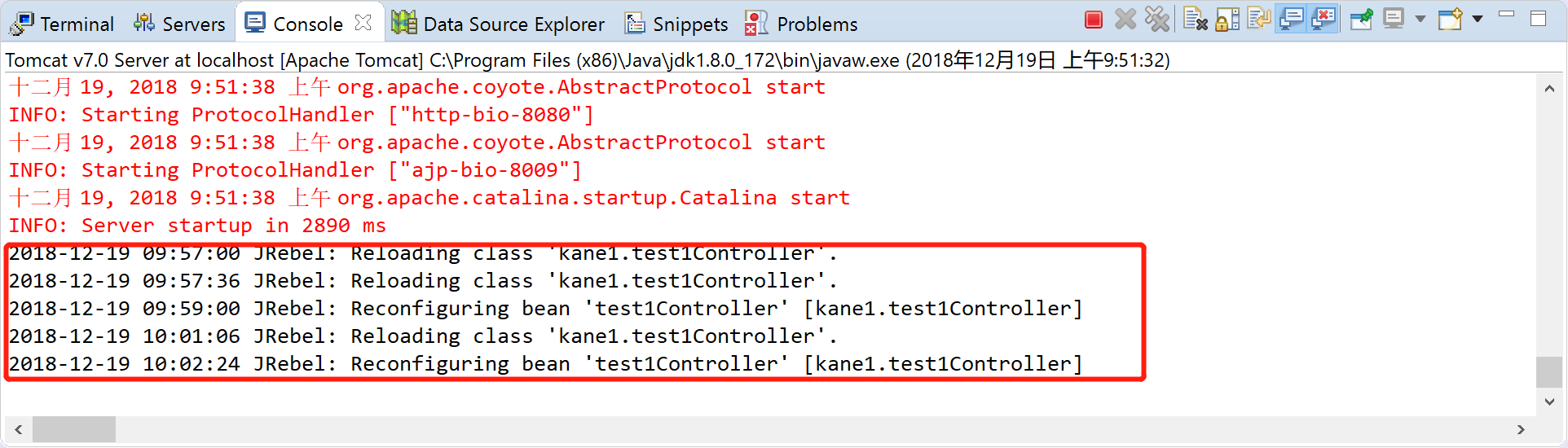Image resolution: width=1568 pixels, height=448 pixels.
Task: Click the horizontal scrollbar thumb
Action: pos(74,429)
